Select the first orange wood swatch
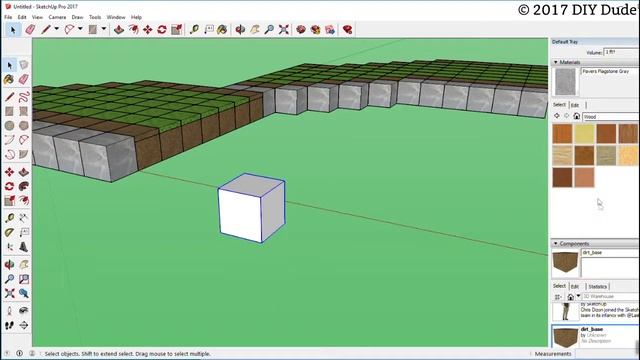 tap(562, 133)
